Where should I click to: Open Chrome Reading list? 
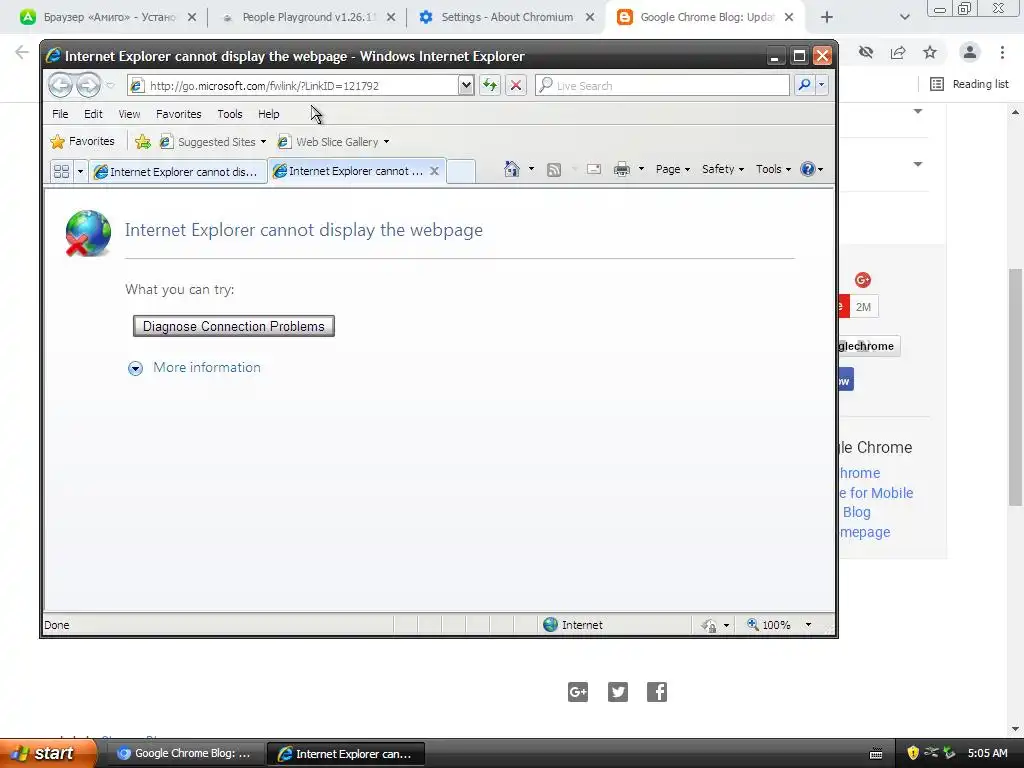click(x=969, y=84)
